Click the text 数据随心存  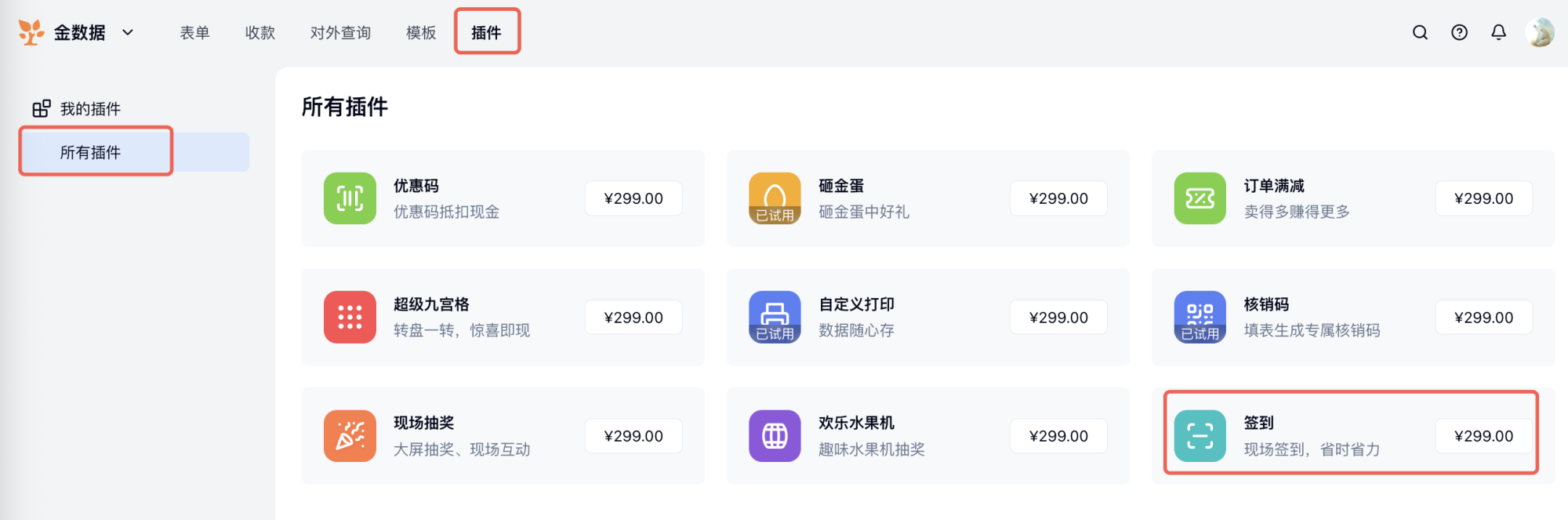856,330
